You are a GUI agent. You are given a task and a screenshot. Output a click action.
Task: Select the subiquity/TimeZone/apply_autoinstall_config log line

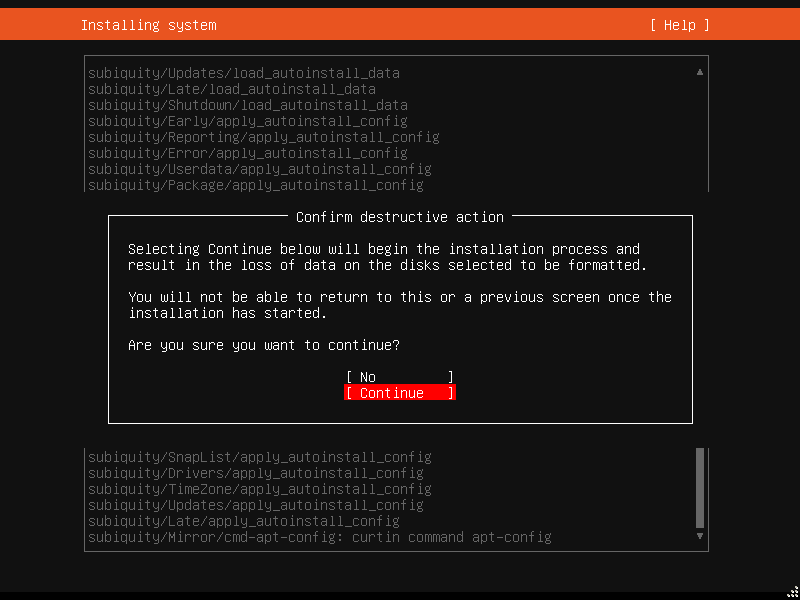coord(260,489)
